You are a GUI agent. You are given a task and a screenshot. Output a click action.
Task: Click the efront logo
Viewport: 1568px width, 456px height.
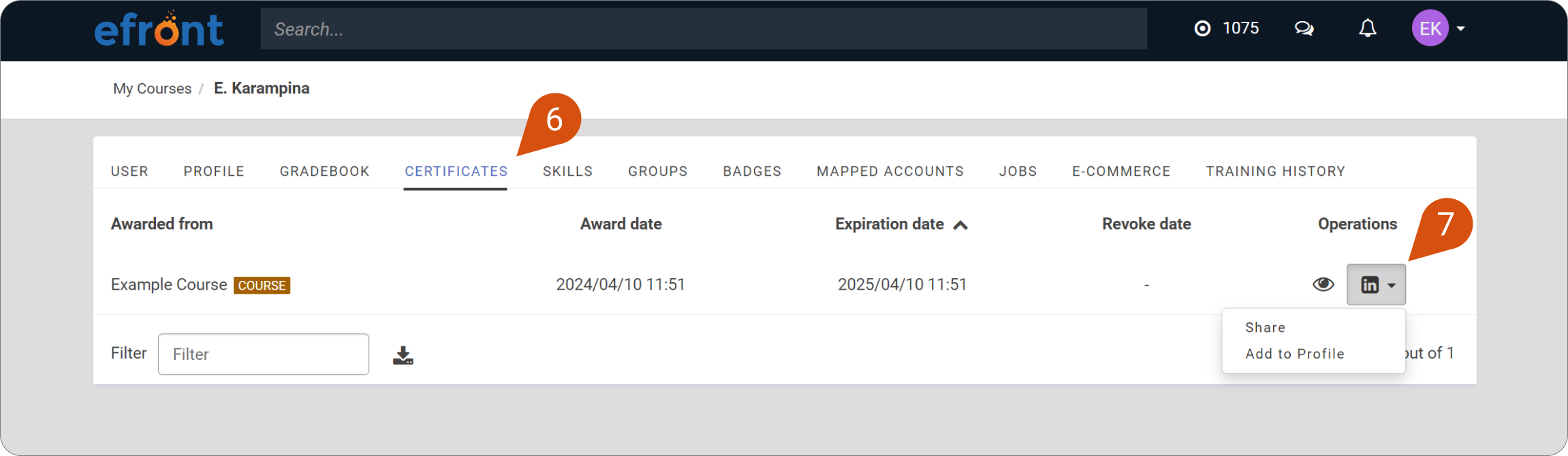click(x=159, y=29)
